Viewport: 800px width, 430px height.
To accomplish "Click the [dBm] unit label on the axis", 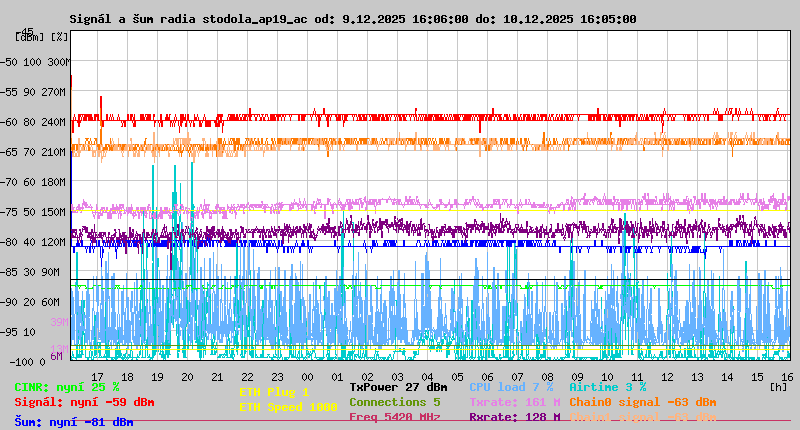I will 30,36.
